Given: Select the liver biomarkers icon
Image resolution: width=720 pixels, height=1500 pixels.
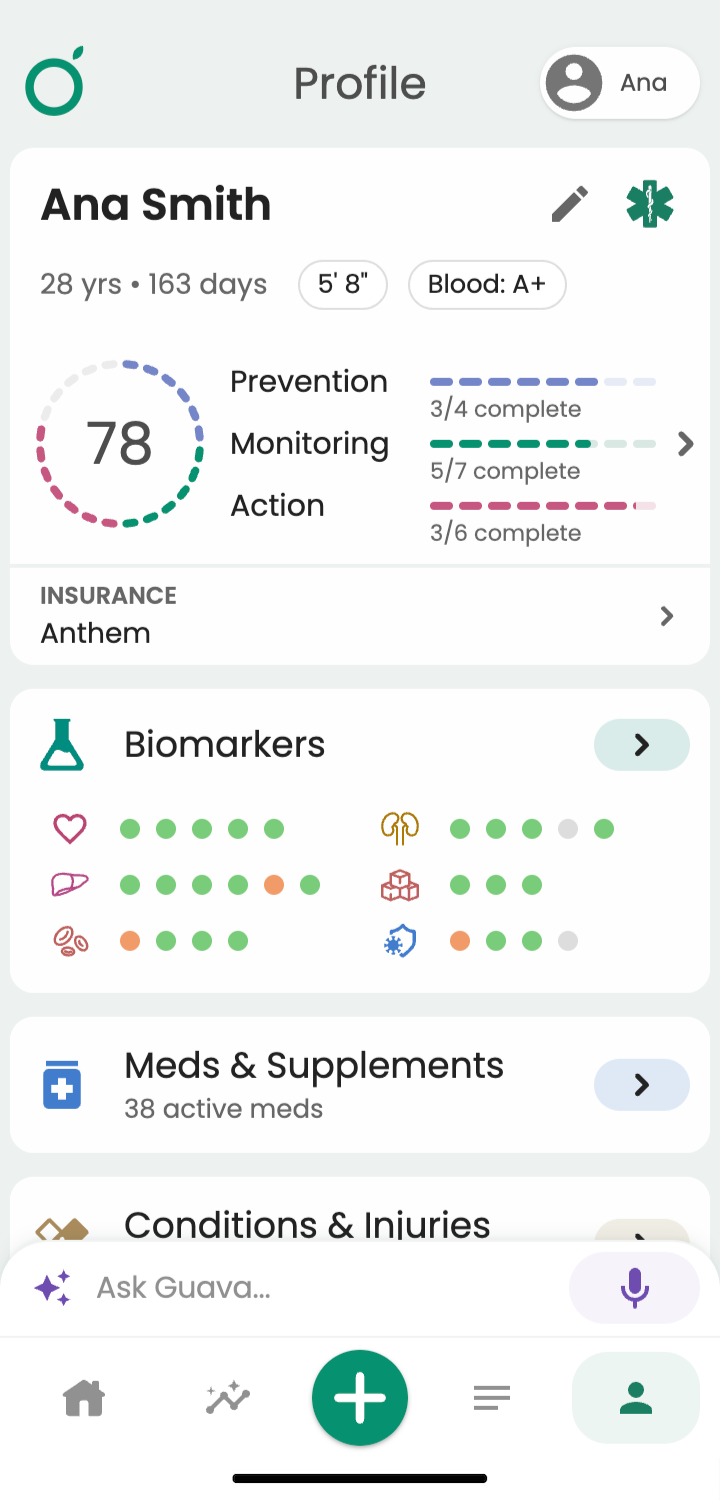Looking at the screenshot, I should 70,884.
